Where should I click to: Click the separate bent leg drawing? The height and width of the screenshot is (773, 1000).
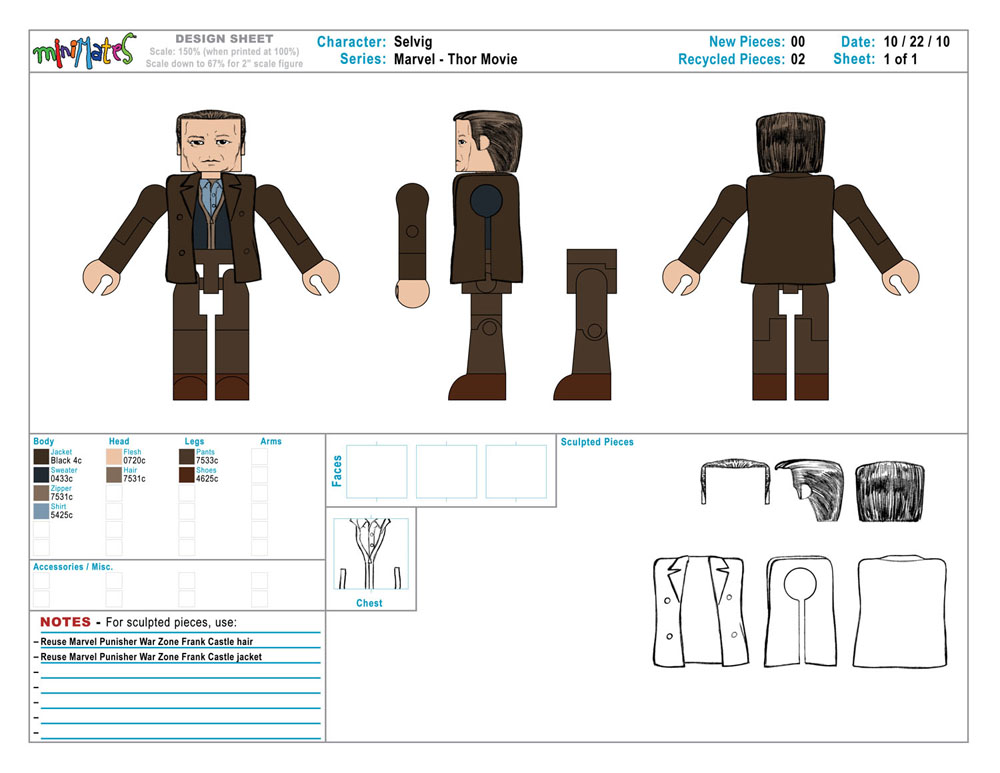point(585,325)
